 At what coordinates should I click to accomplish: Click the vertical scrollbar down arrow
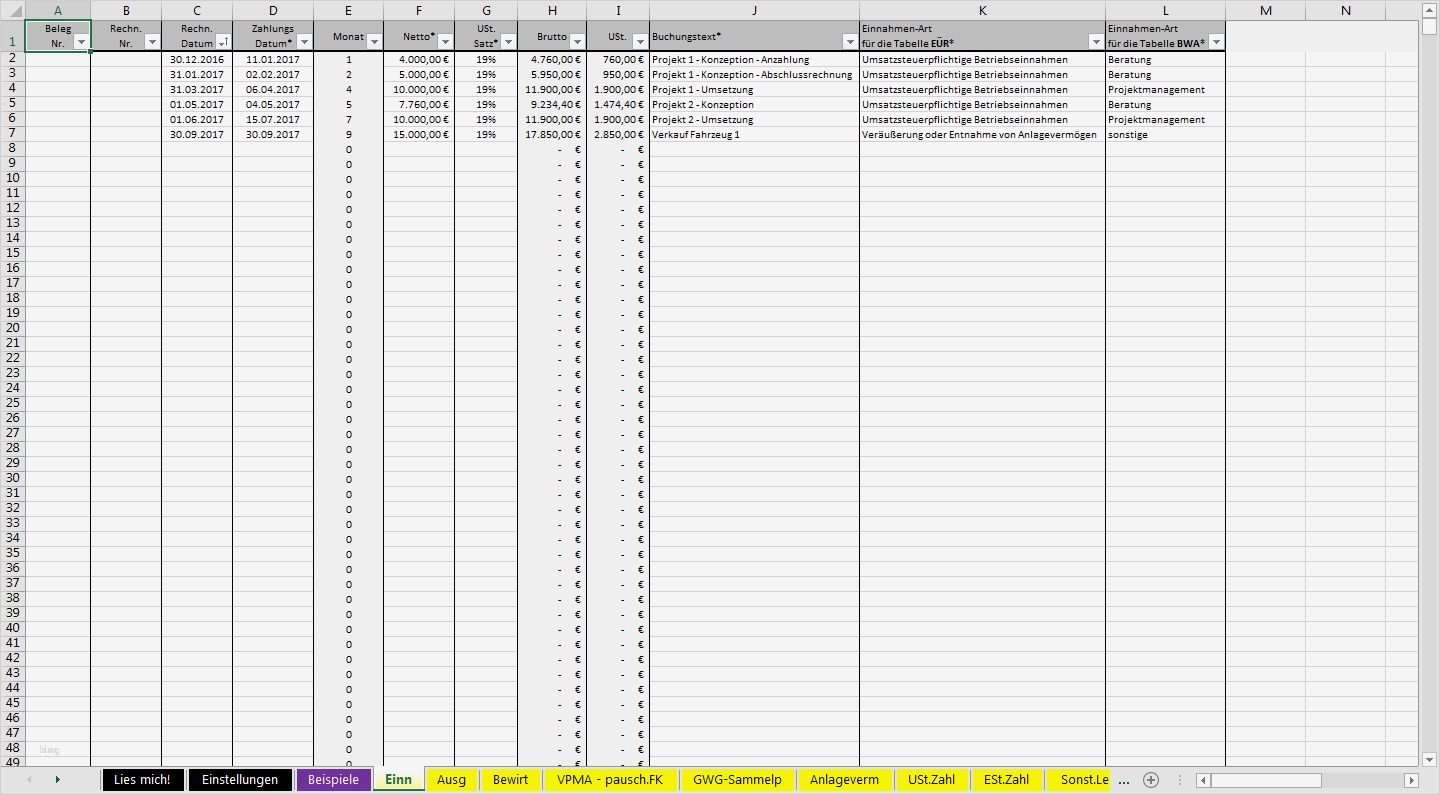coord(1430,758)
